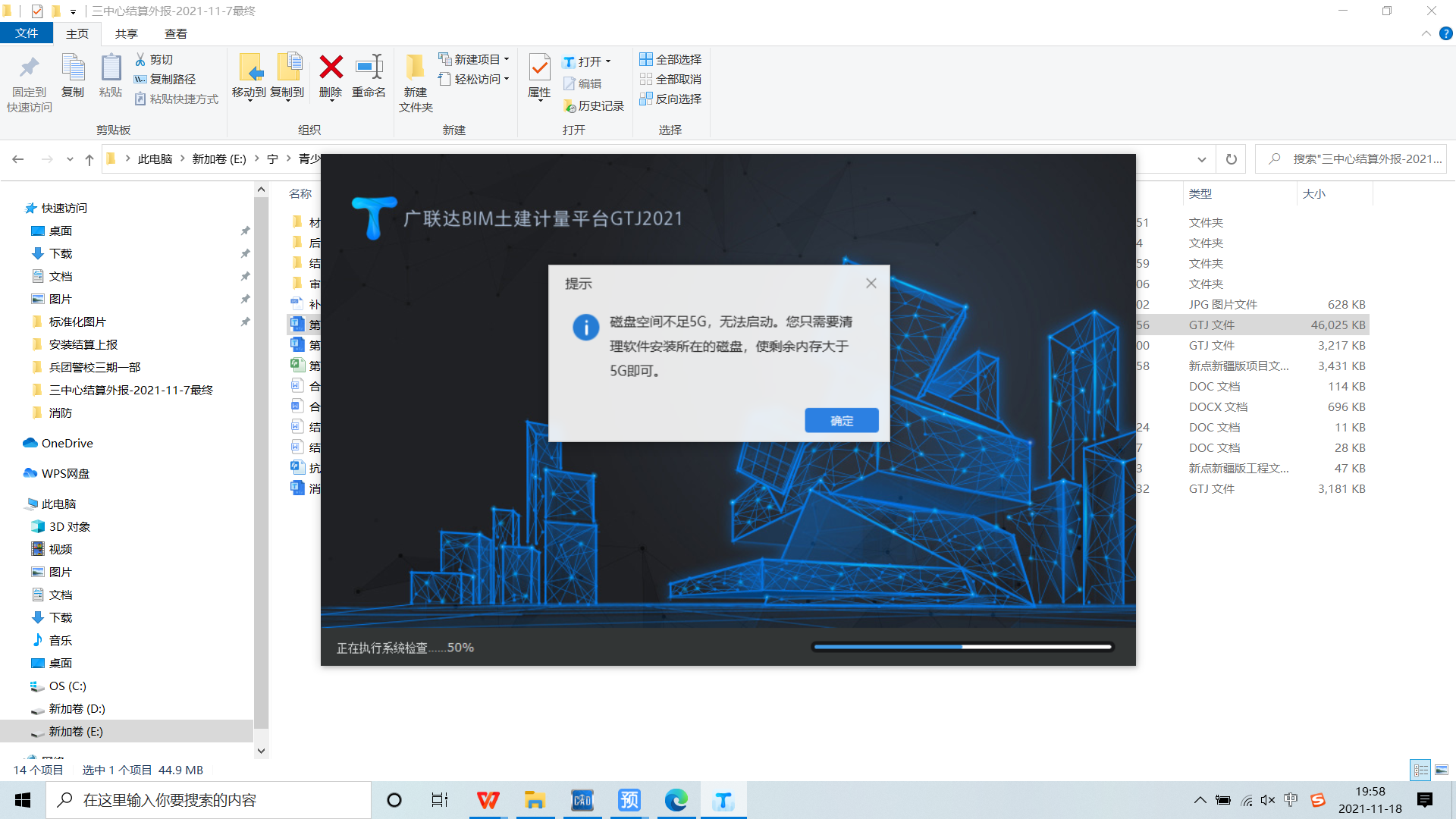The width and height of the screenshot is (1456, 819).
Task: Click the 属性 checkmark icon
Action: [x=539, y=67]
